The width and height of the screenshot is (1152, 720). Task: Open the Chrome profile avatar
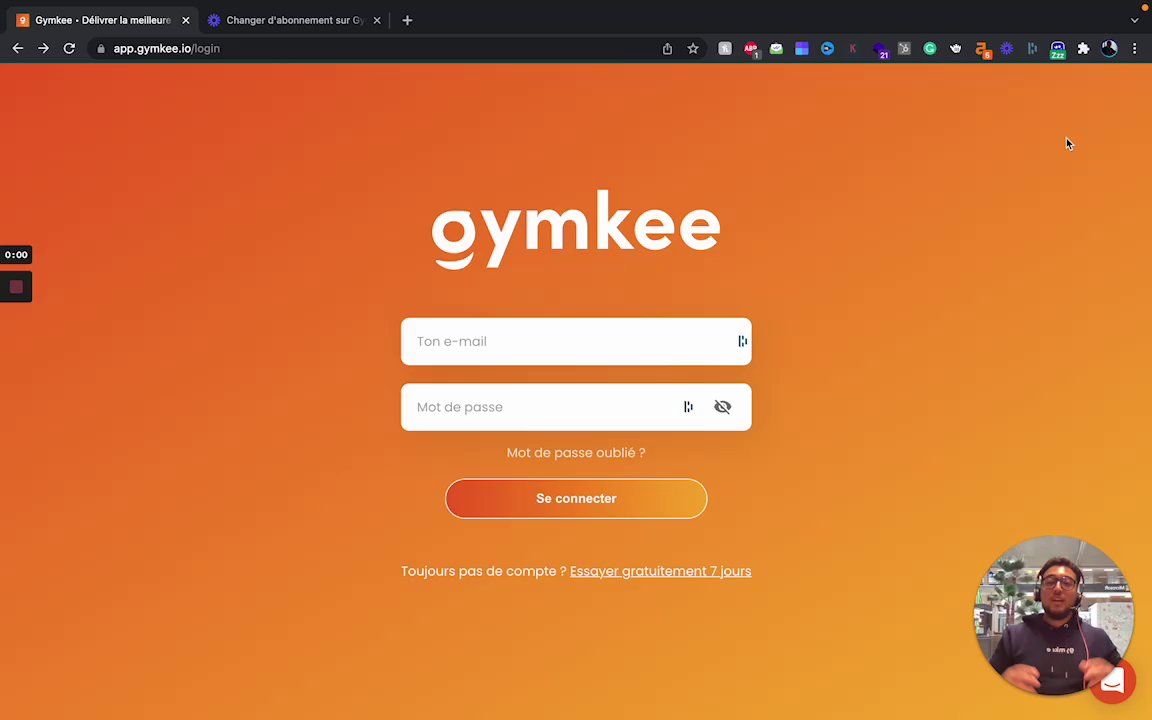point(1109,48)
